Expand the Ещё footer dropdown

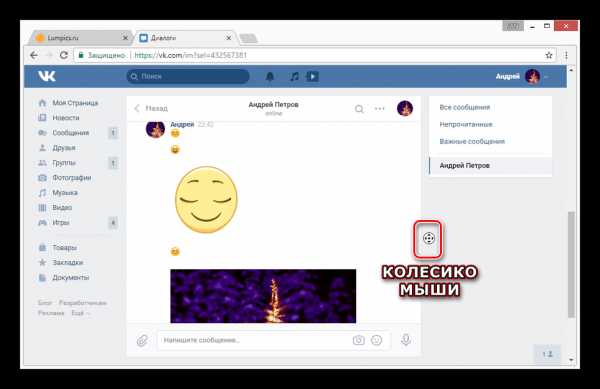tap(80, 313)
